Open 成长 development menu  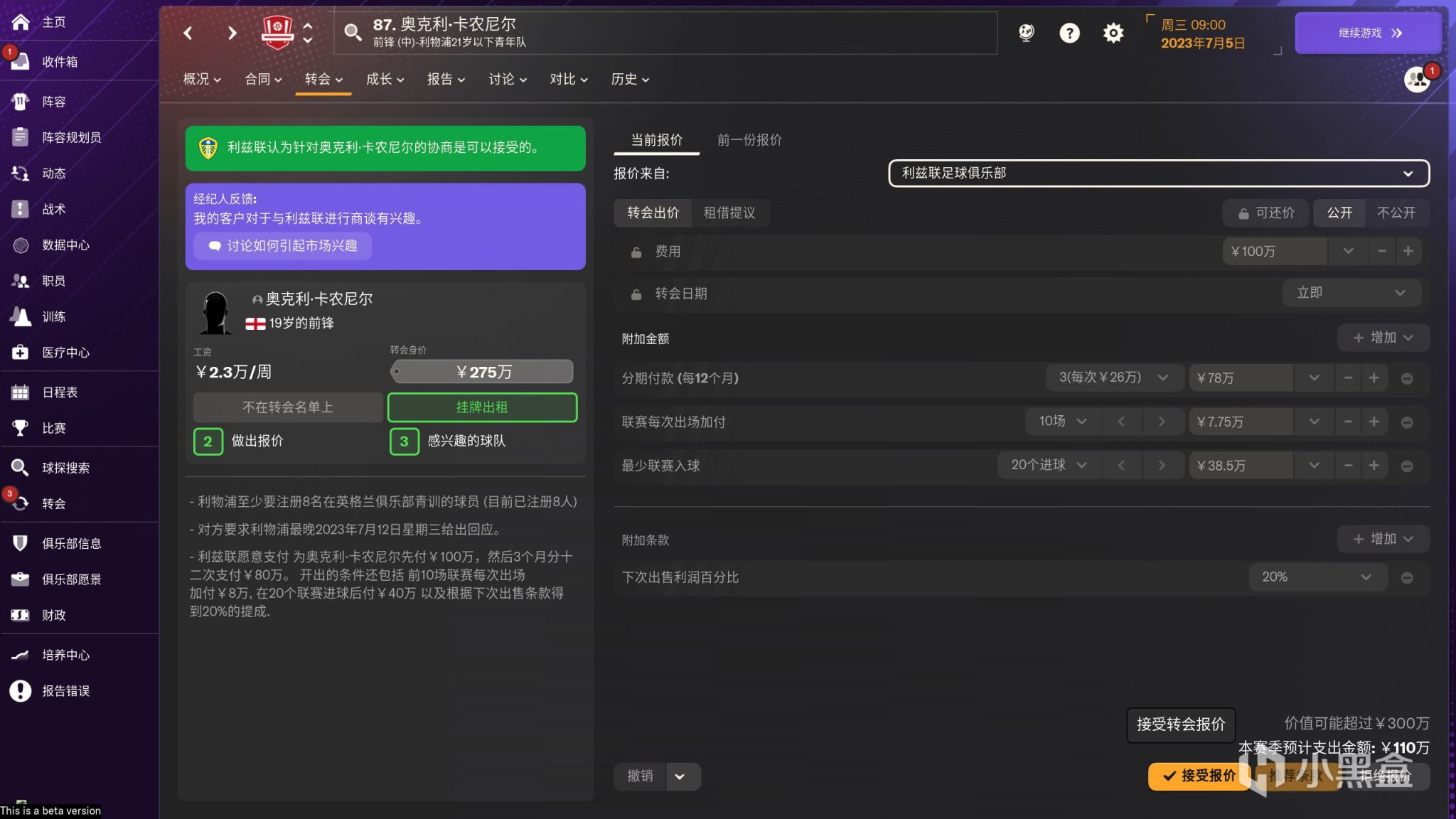[x=385, y=79]
